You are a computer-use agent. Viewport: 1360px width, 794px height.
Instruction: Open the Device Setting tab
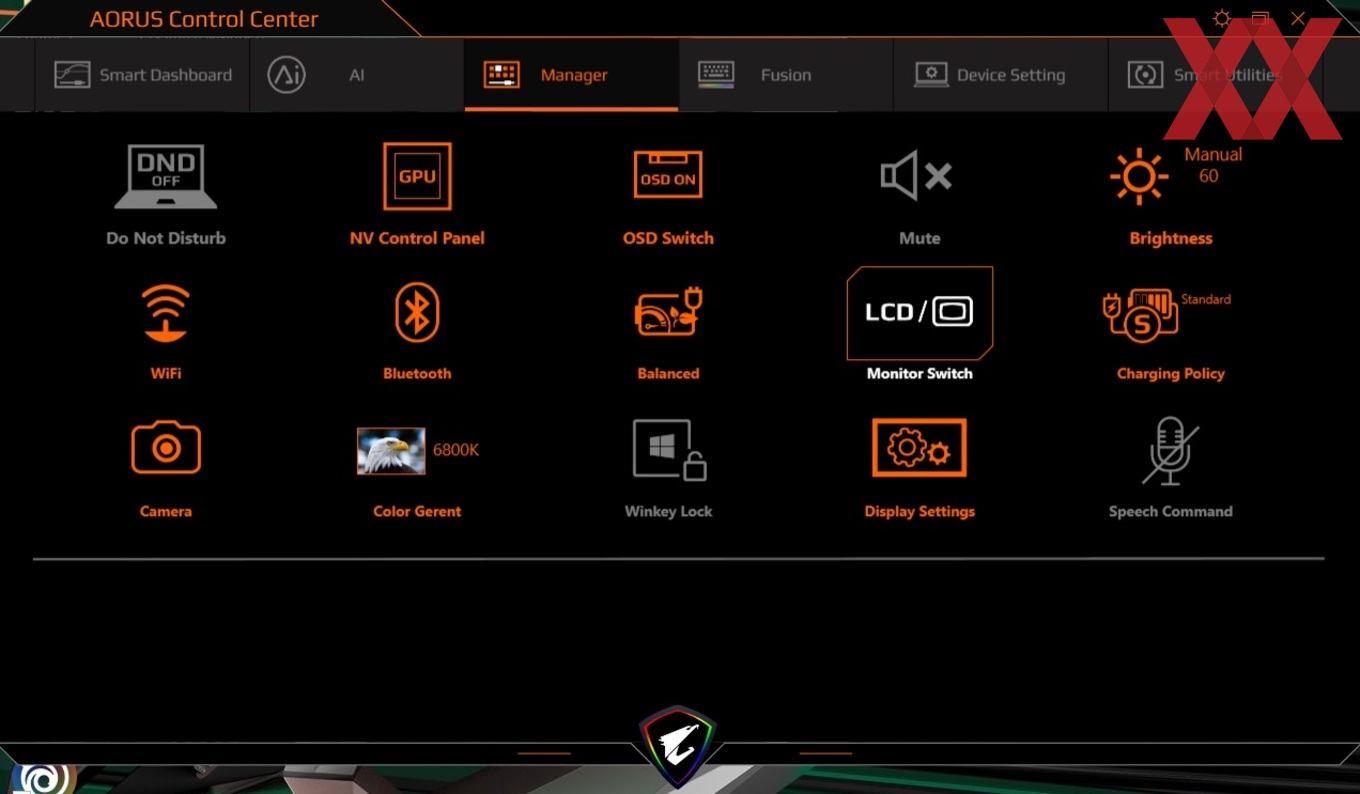point(1001,75)
